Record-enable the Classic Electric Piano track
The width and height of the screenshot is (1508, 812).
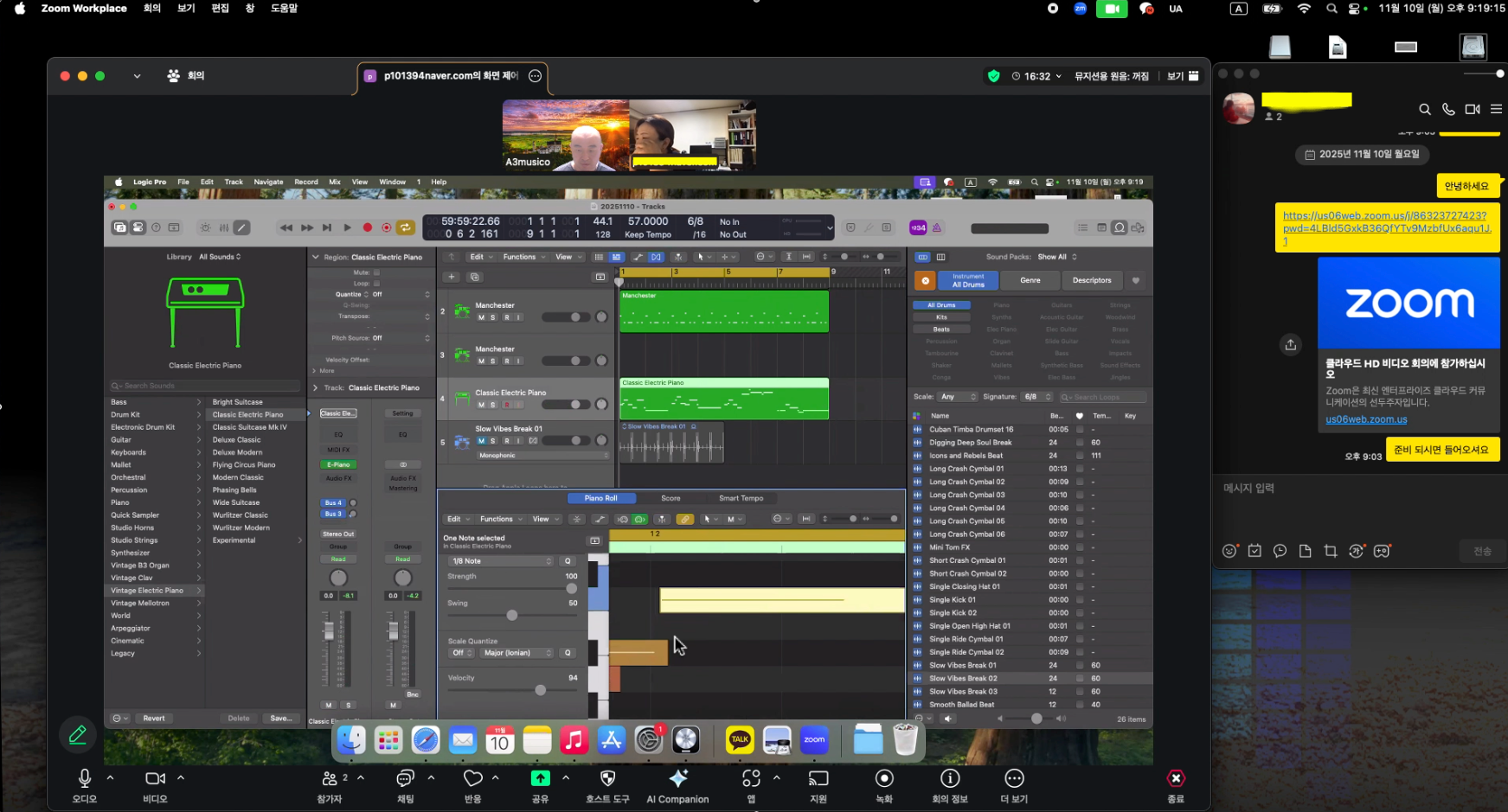click(506, 405)
